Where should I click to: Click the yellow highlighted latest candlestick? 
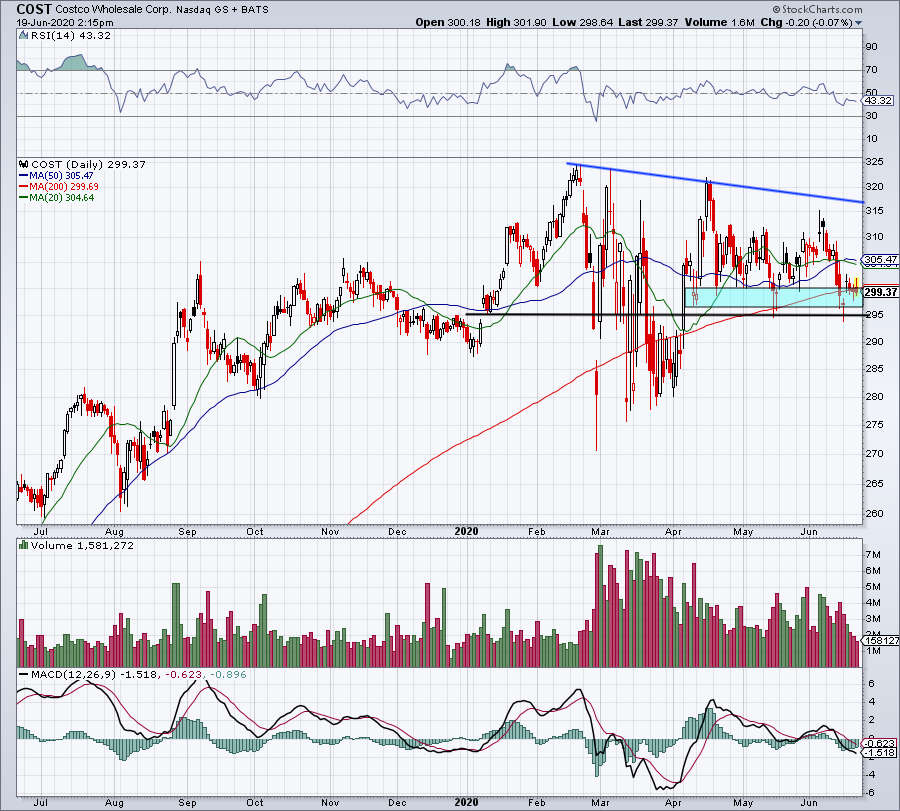(856, 287)
